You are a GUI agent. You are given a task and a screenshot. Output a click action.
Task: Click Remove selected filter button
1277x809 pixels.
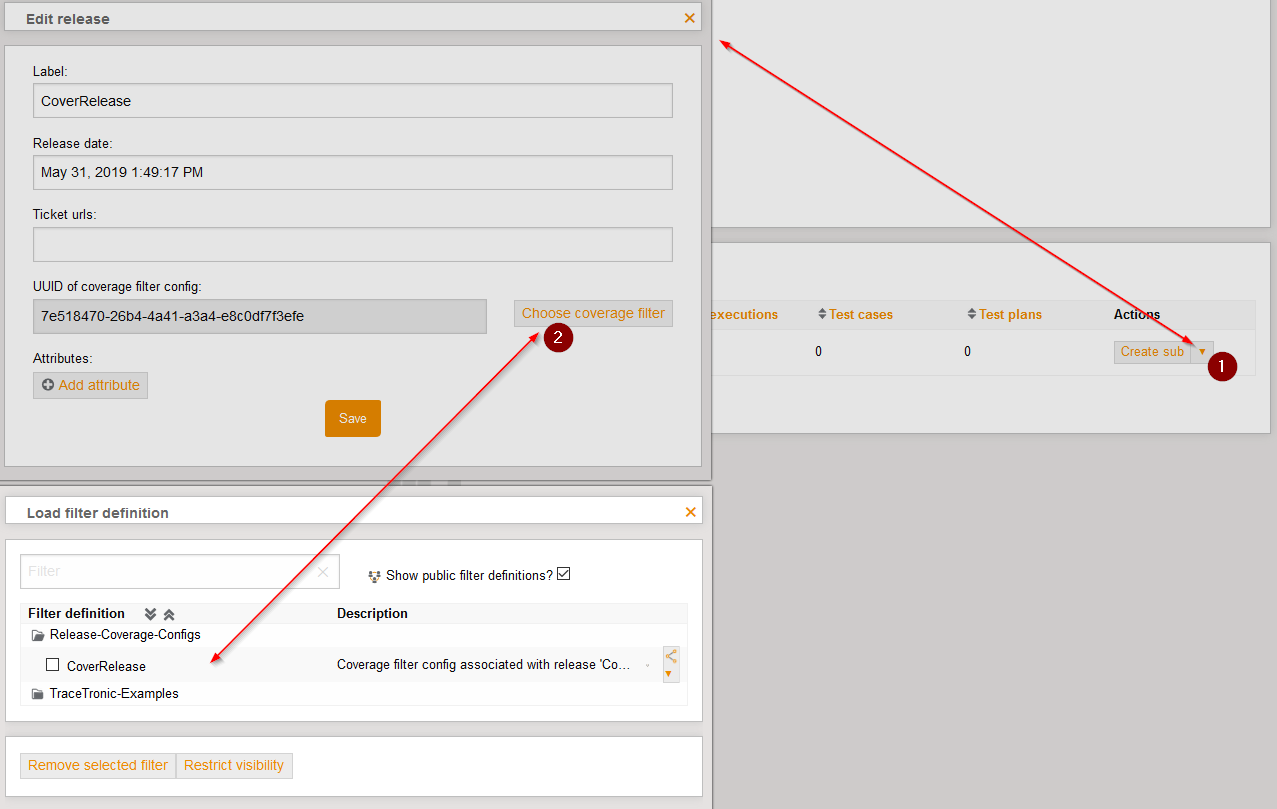click(98, 765)
